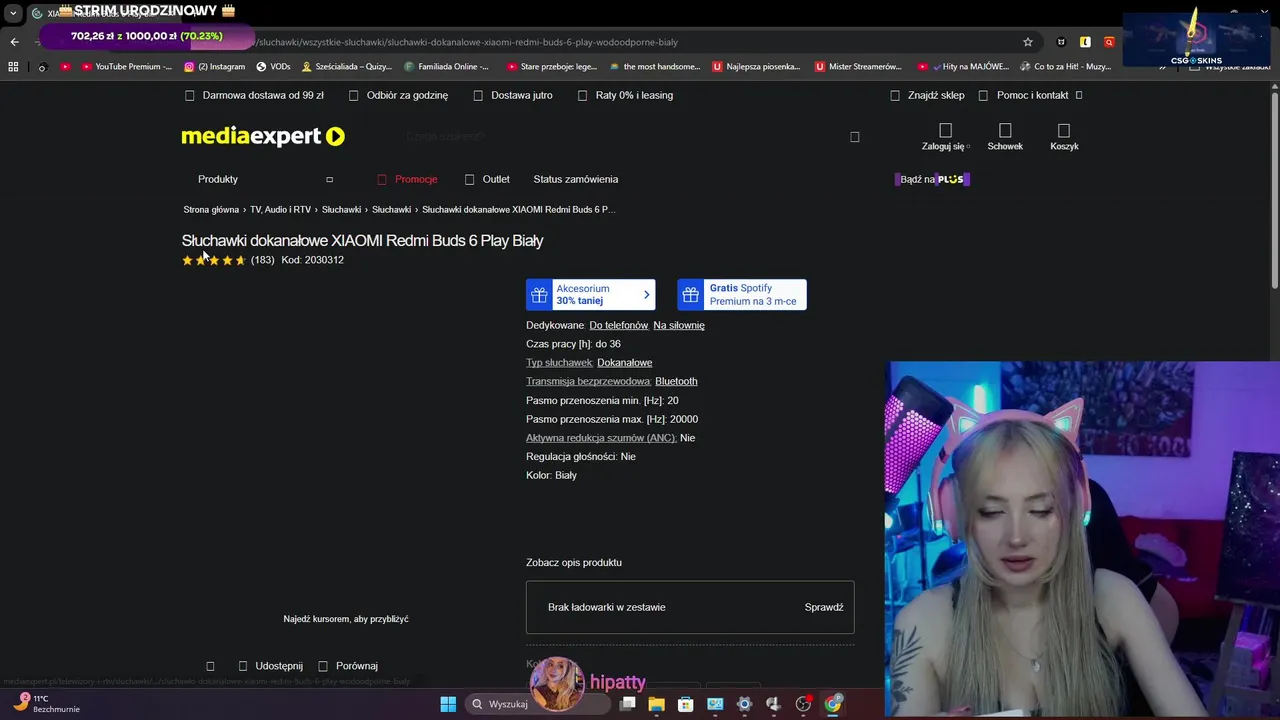Click Udostępnij to share the product
This screenshot has width=1280, height=720.
(x=271, y=666)
